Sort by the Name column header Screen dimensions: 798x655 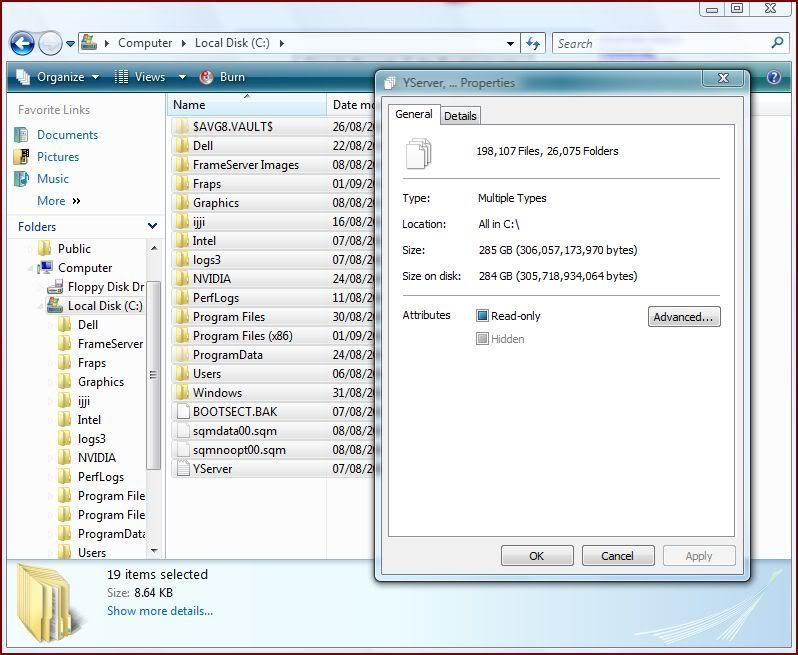pos(247,105)
